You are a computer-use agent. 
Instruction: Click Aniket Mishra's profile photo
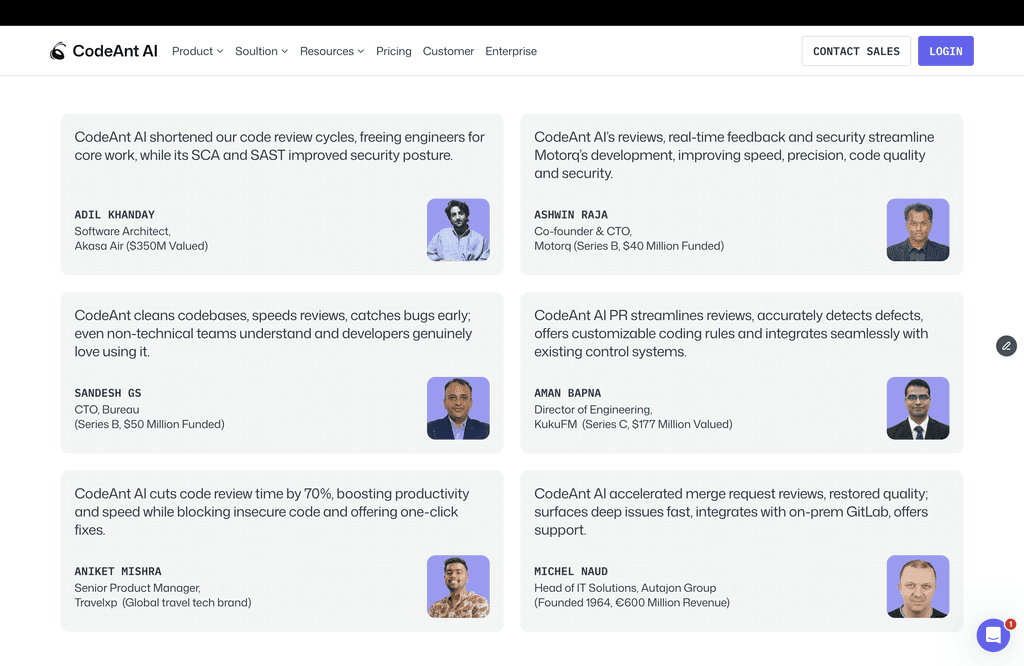(x=458, y=587)
